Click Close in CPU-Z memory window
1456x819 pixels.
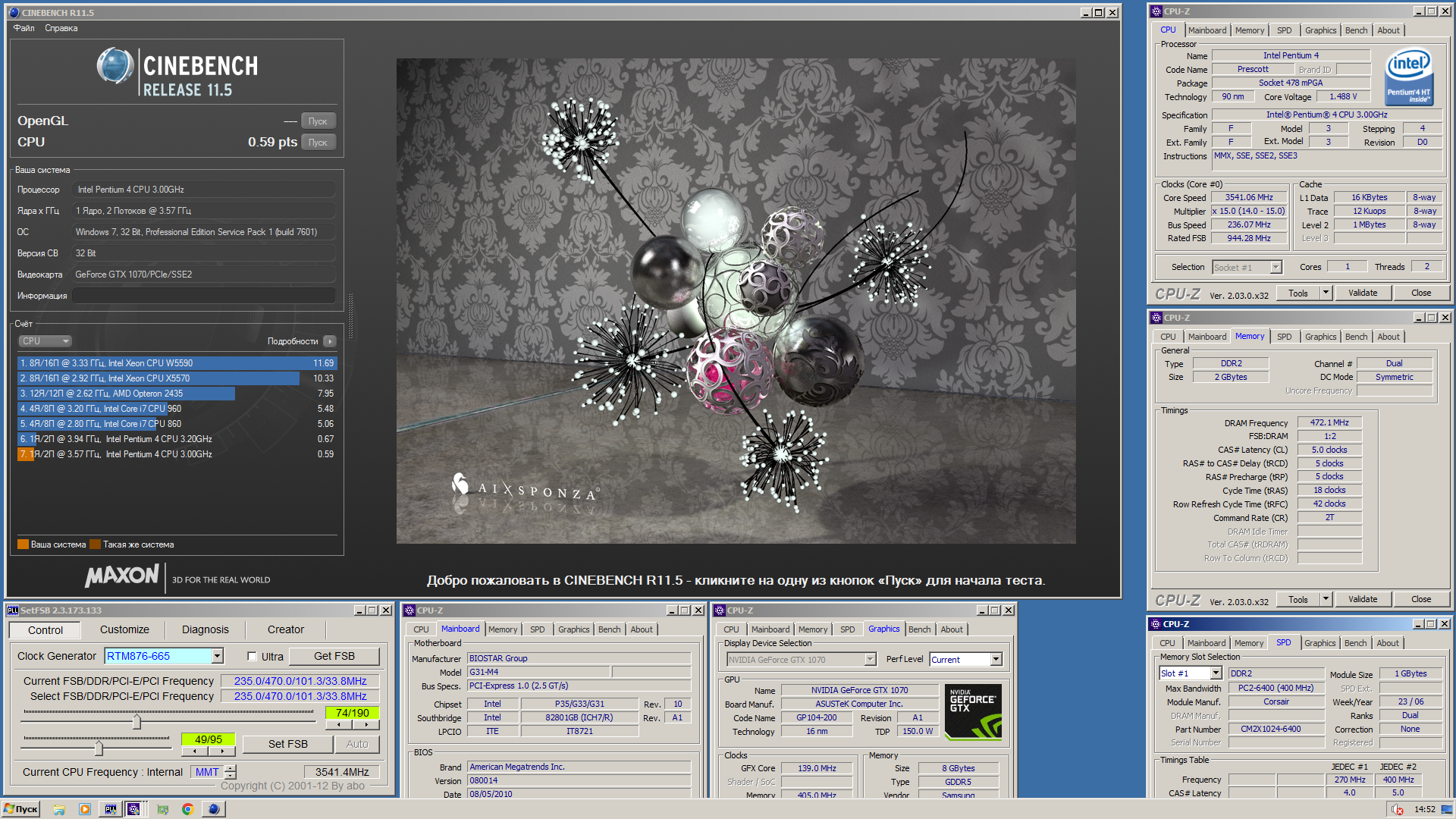(x=1421, y=599)
